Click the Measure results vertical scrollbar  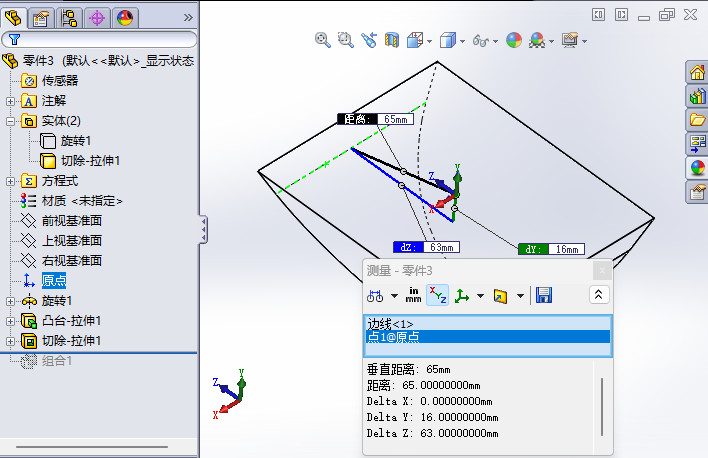pyautogui.click(x=602, y=407)
